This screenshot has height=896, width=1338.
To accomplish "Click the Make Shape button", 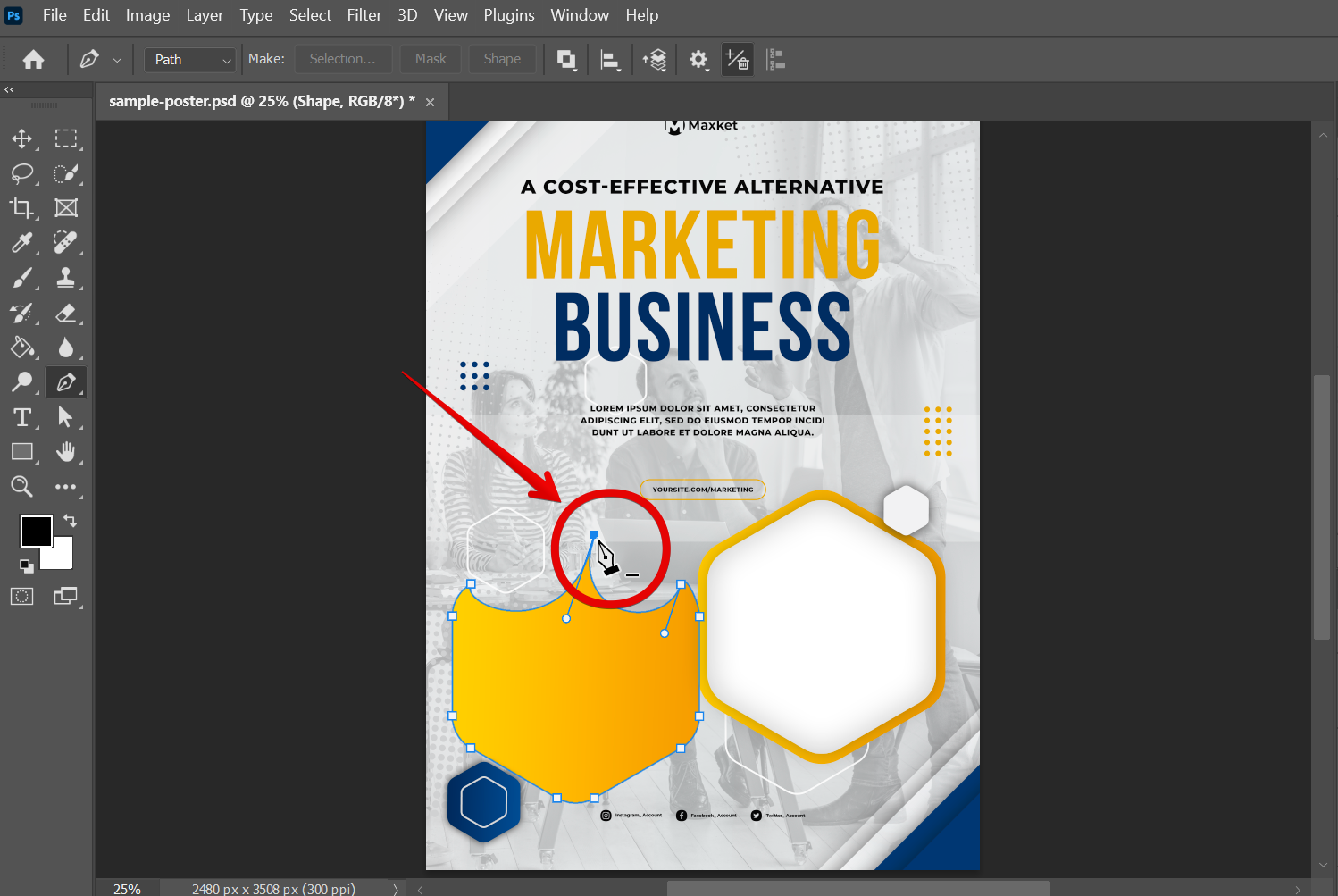I will click(x=502, y=59).
